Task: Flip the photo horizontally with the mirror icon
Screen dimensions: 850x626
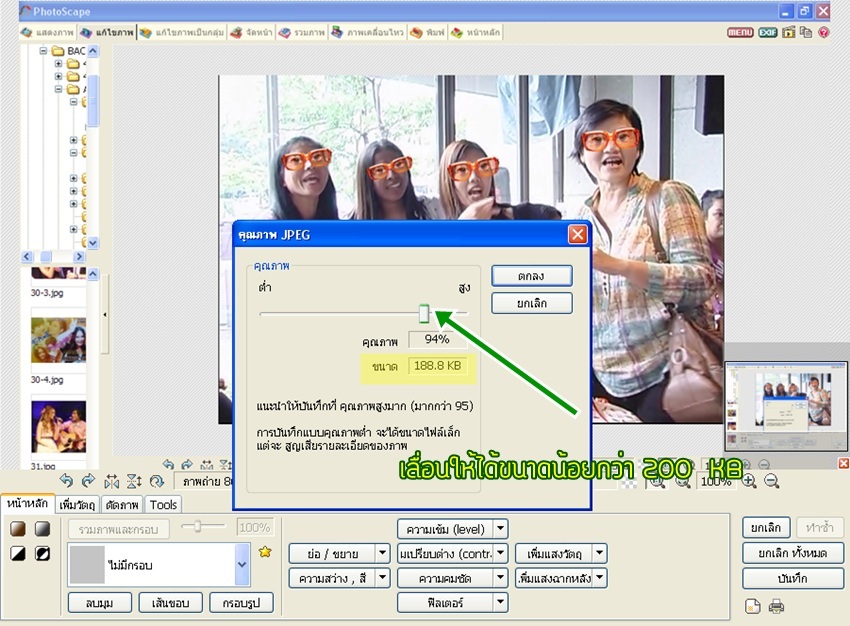Action: coord(112,480)
